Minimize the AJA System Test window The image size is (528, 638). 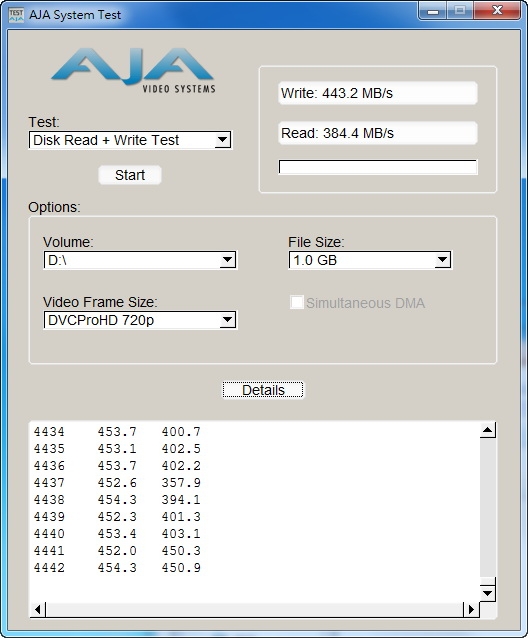click(x=432, y=10)
